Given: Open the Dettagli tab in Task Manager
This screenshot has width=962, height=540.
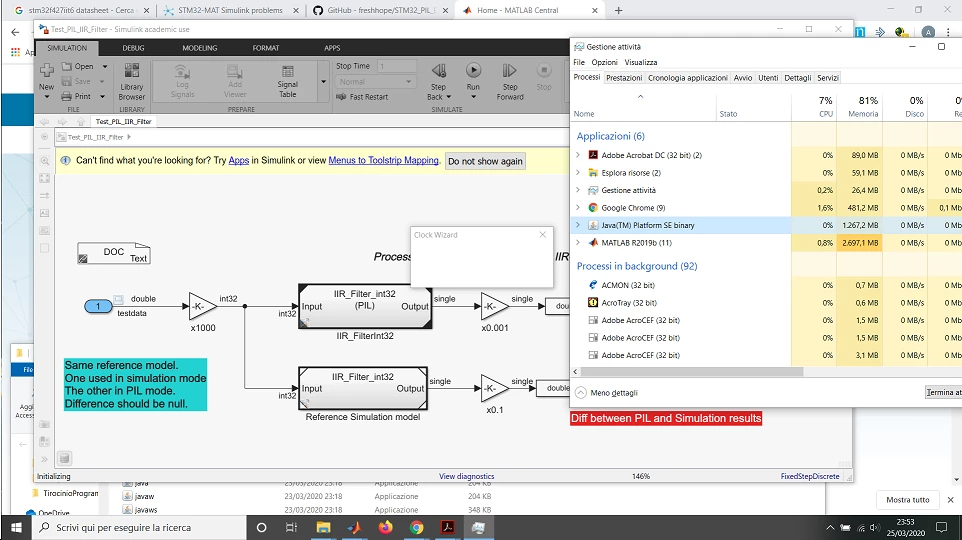Looking at the screenshot, I should click(798, 78).
